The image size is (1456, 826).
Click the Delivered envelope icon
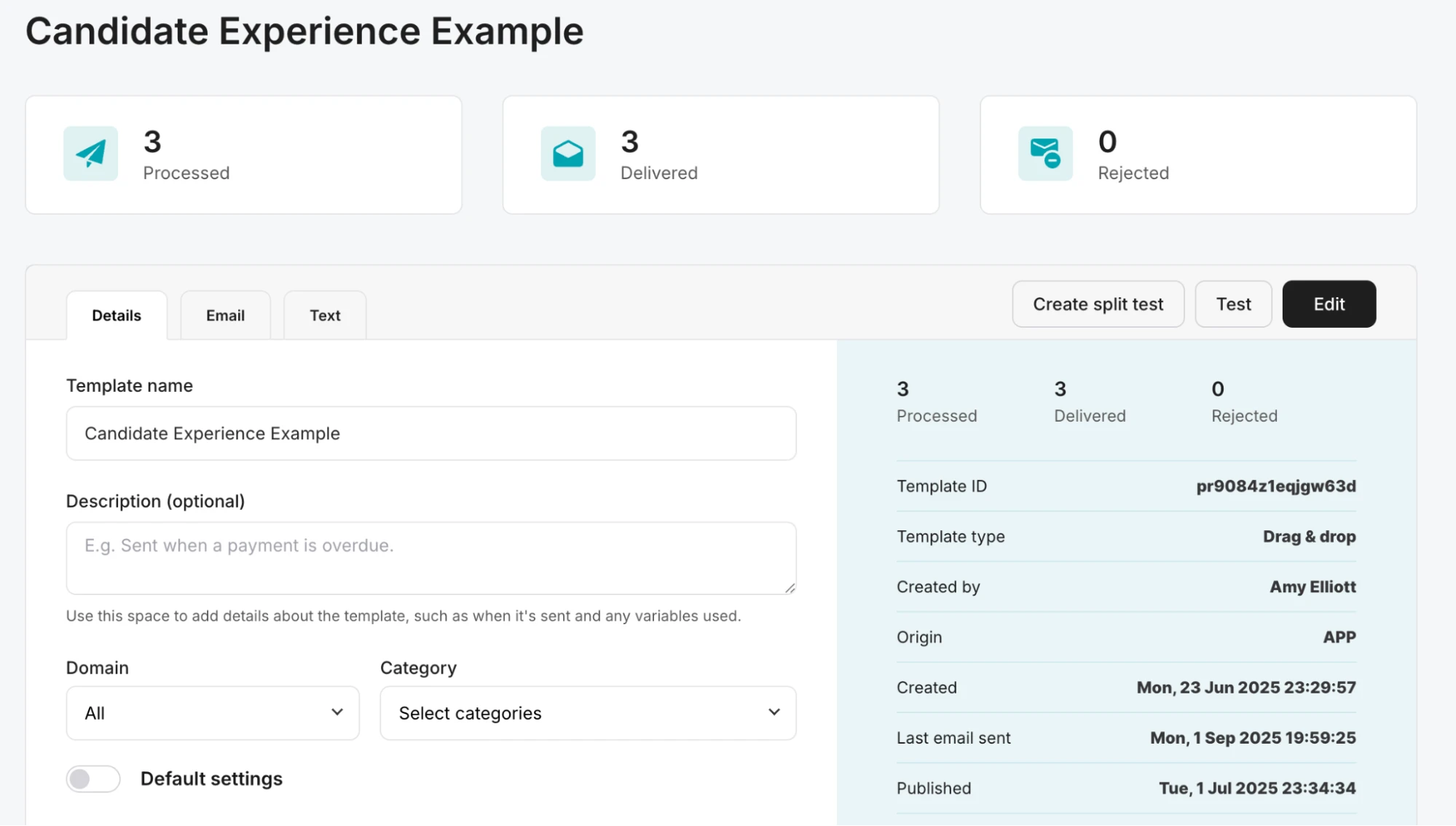point(567,154)
